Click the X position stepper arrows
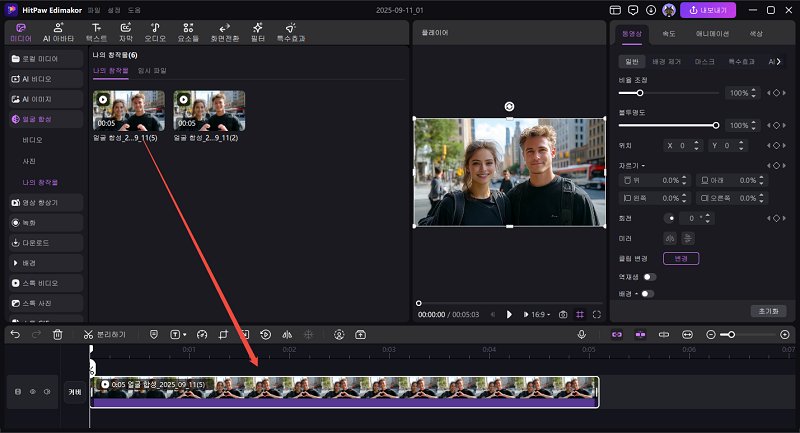 696,146
